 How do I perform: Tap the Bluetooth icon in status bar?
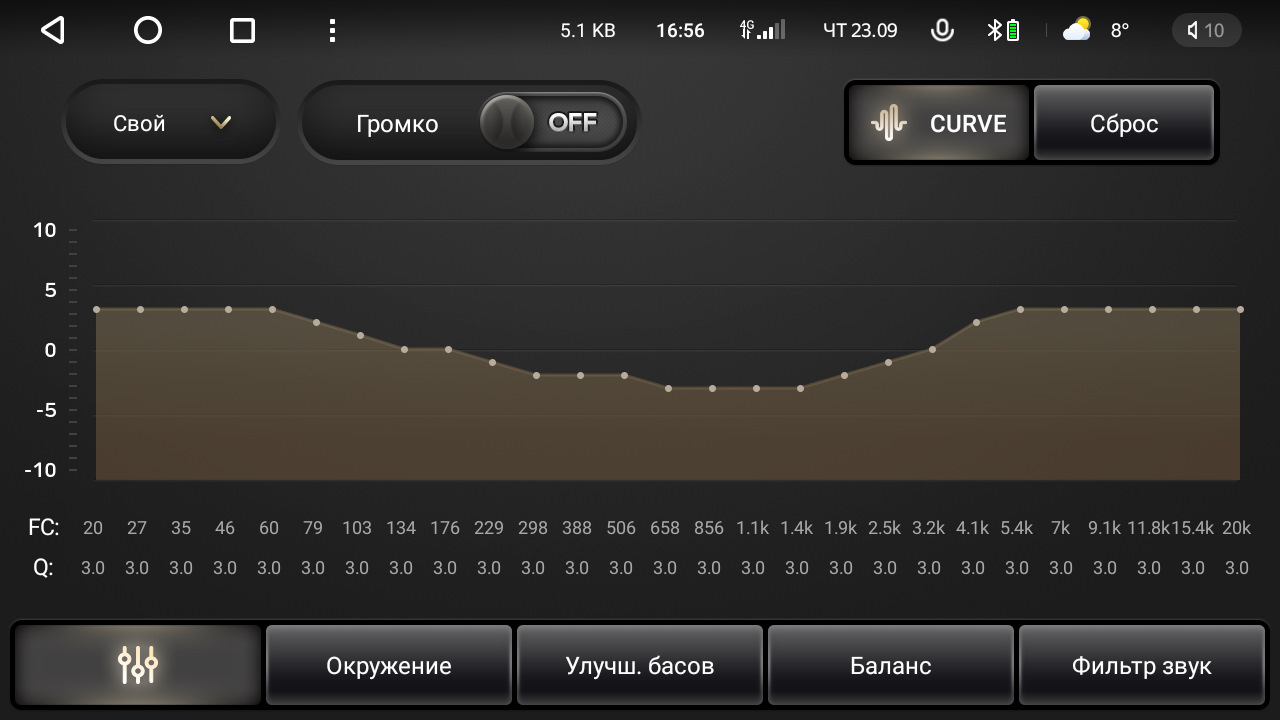pyautogui.click(x=995, y=31)
